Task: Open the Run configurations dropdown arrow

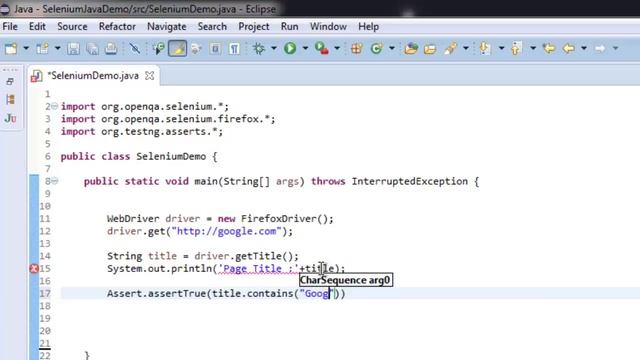Action: click(x=305, y=49)
